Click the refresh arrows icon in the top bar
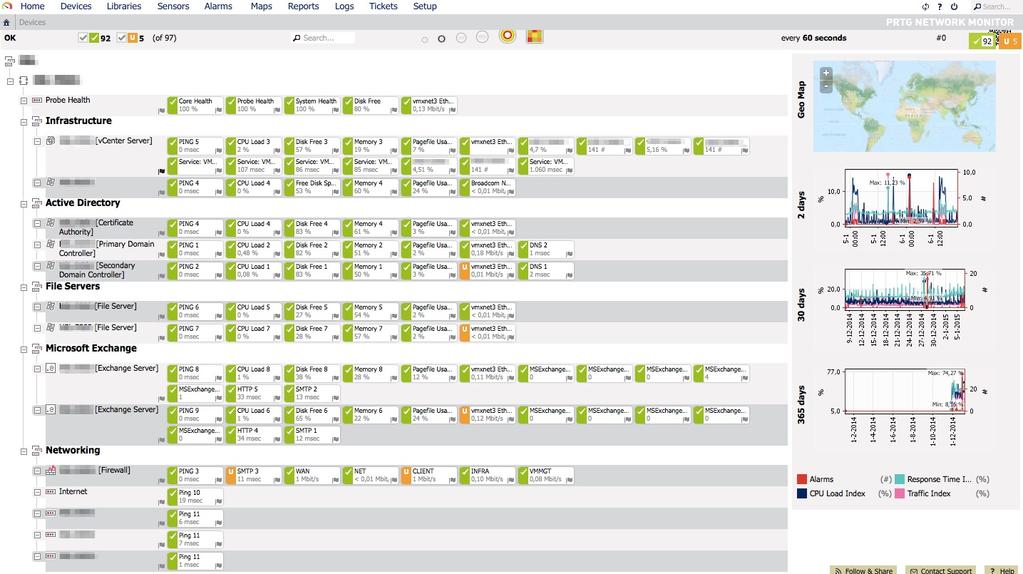This screenshot has width=1023, height=574. tap(925, 7)
